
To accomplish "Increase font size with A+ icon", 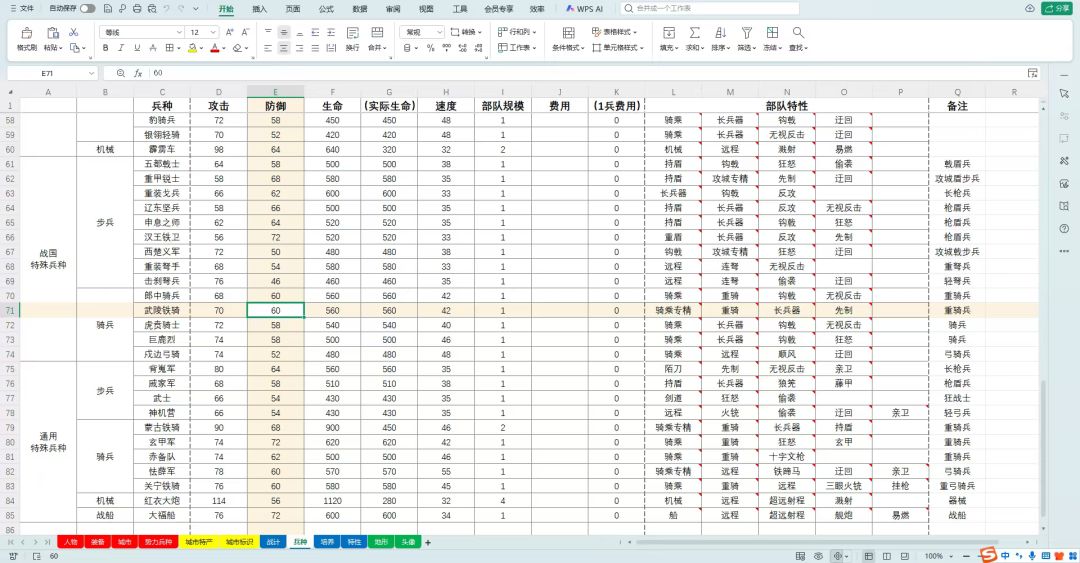I will click(x=229, y=32).
